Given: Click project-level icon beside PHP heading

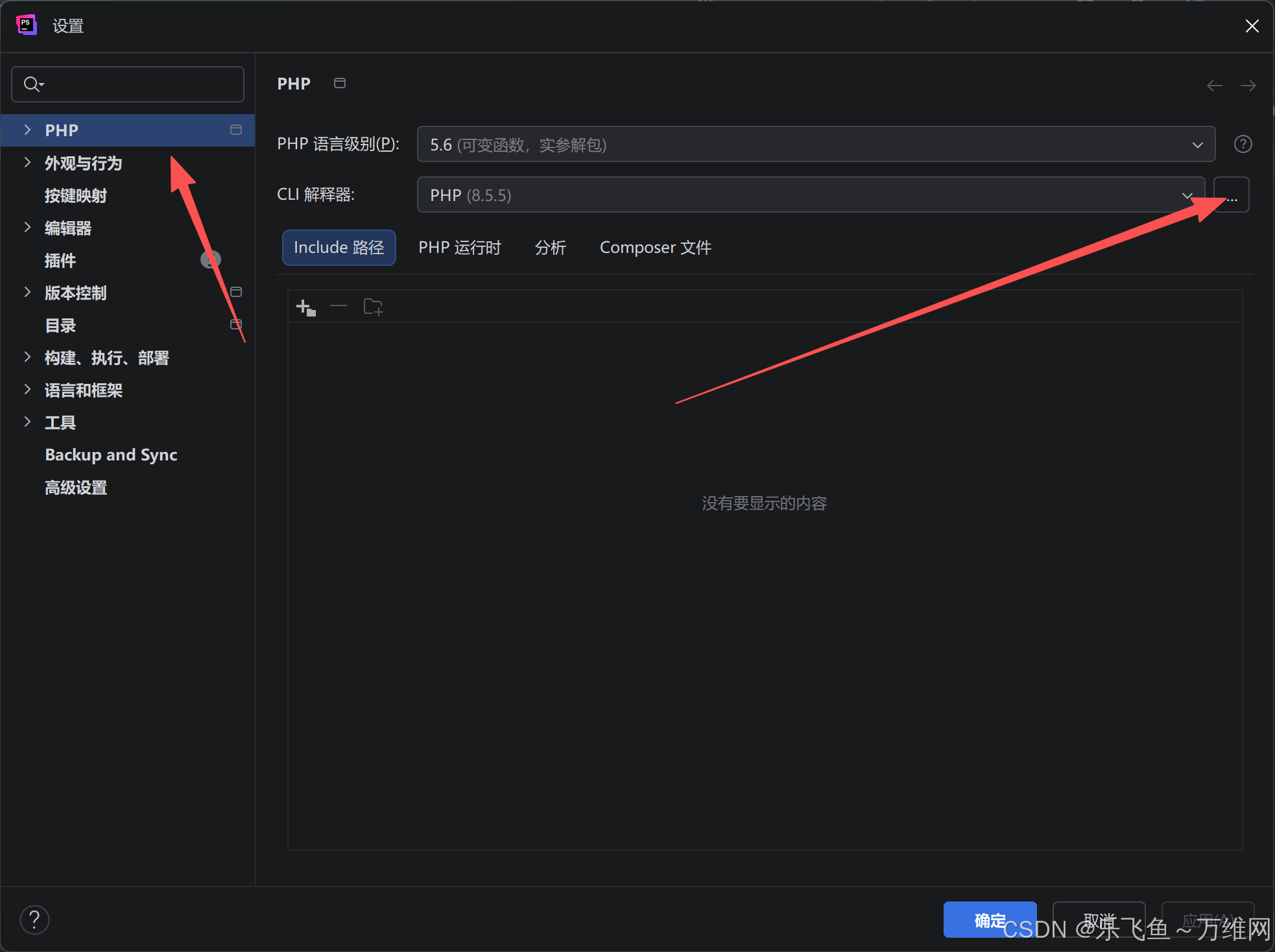Looking at the screenshot, I should coord(339,83).
